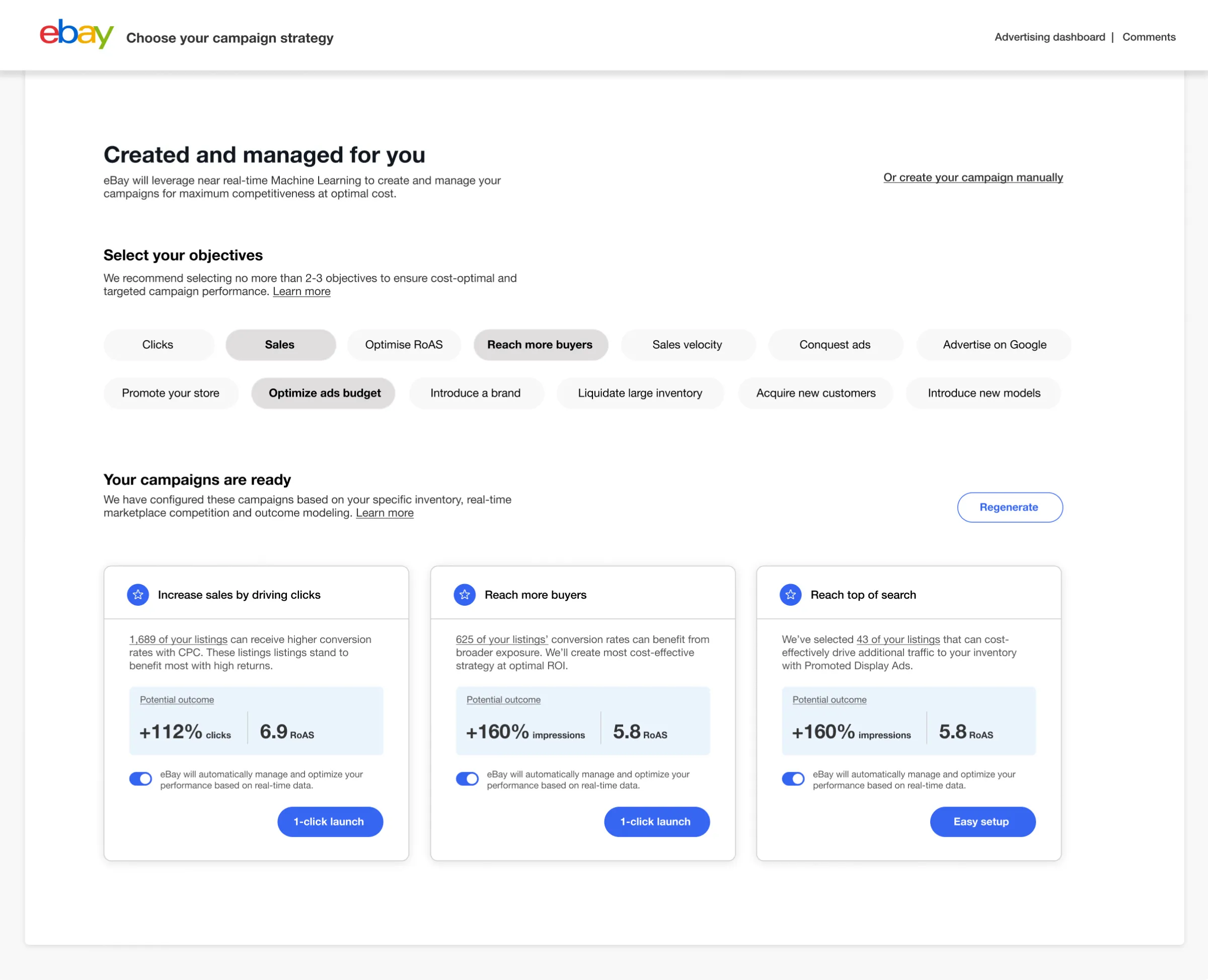
Task: Click star icon on Increase sales card
Action: point(138,595)
